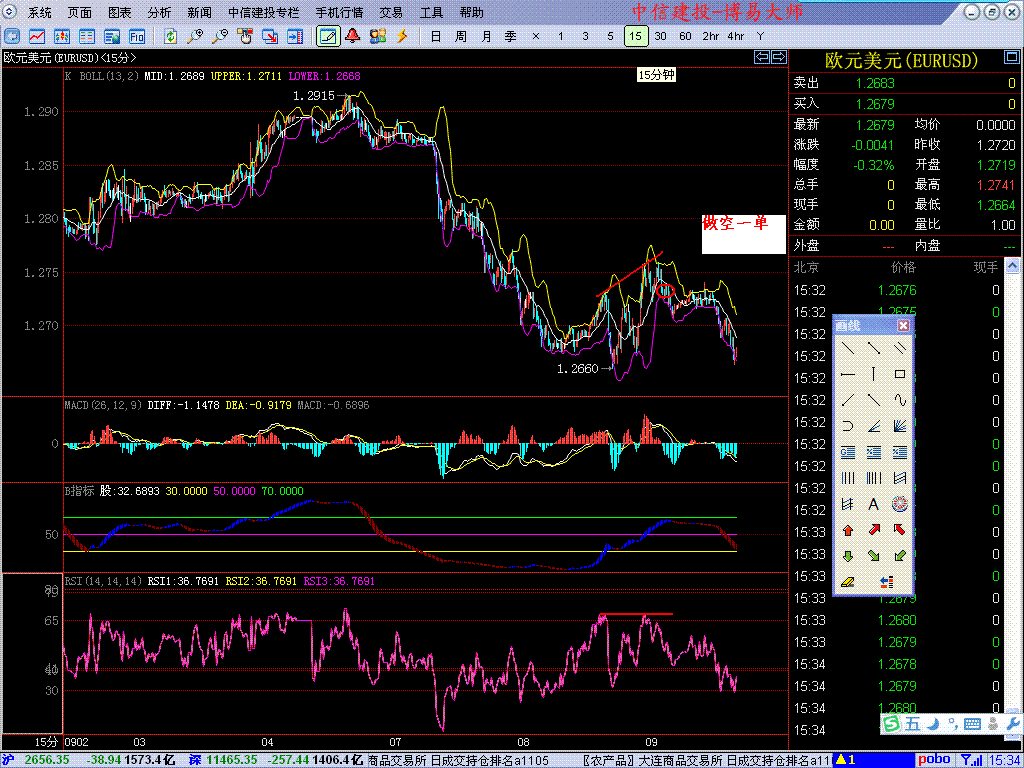
Task: Select the red up arrow marker
Action: (847, 530)
